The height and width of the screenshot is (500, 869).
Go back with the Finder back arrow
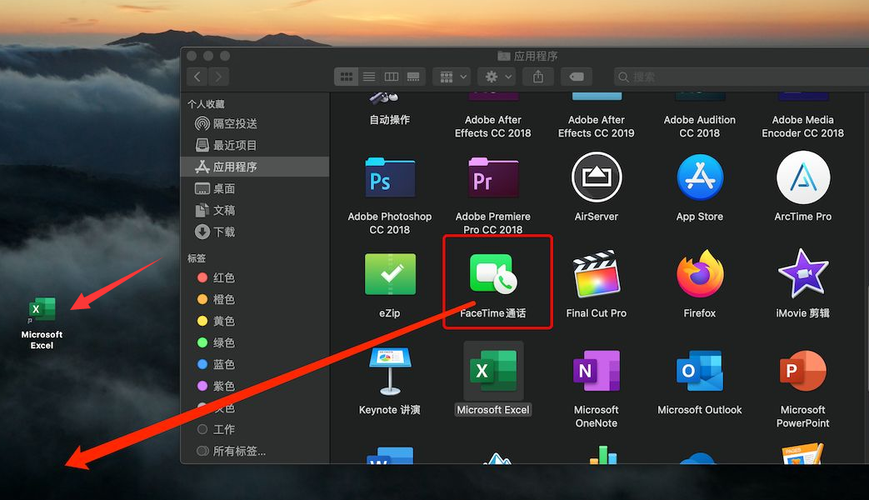pyautogui.click(x=198, y=77)
